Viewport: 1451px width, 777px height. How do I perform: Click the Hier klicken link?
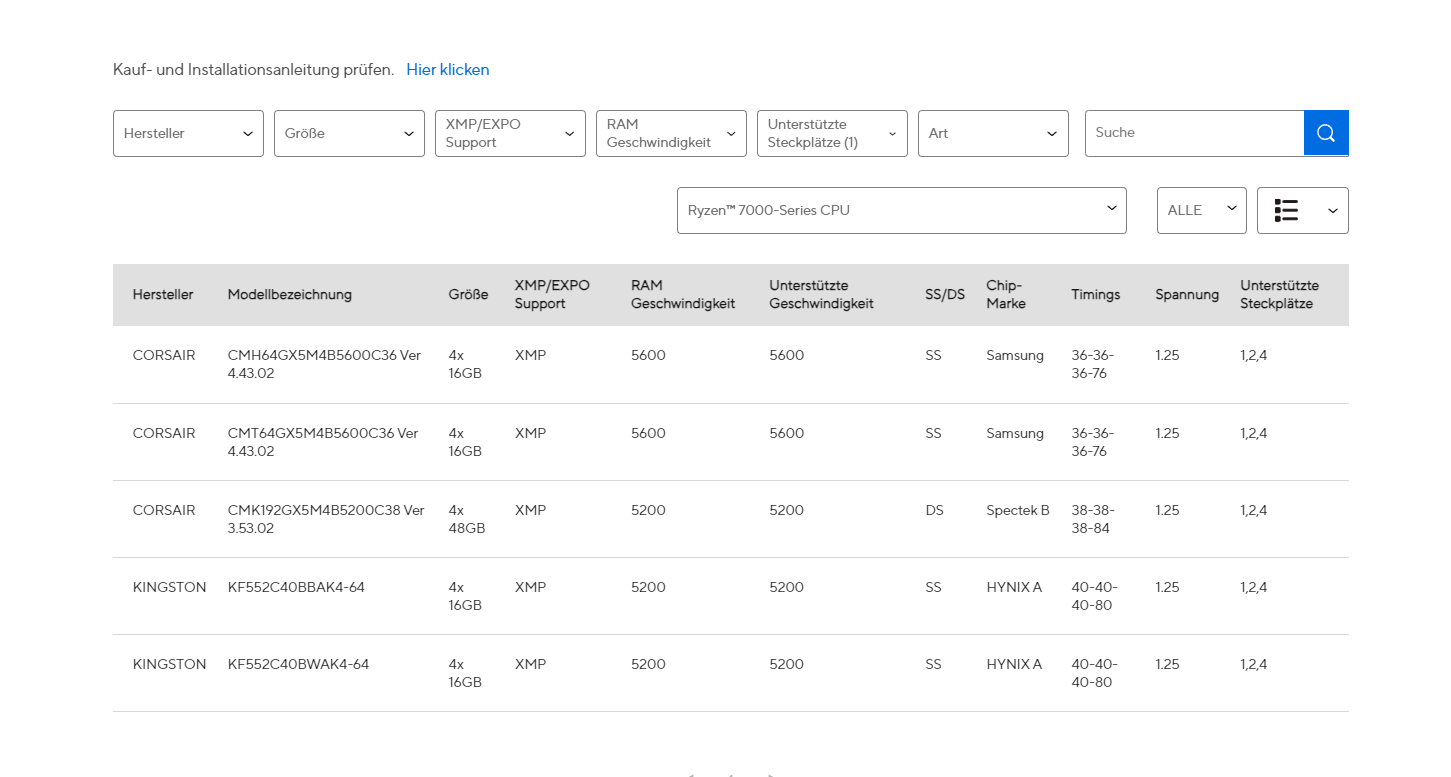pos(447,70)
